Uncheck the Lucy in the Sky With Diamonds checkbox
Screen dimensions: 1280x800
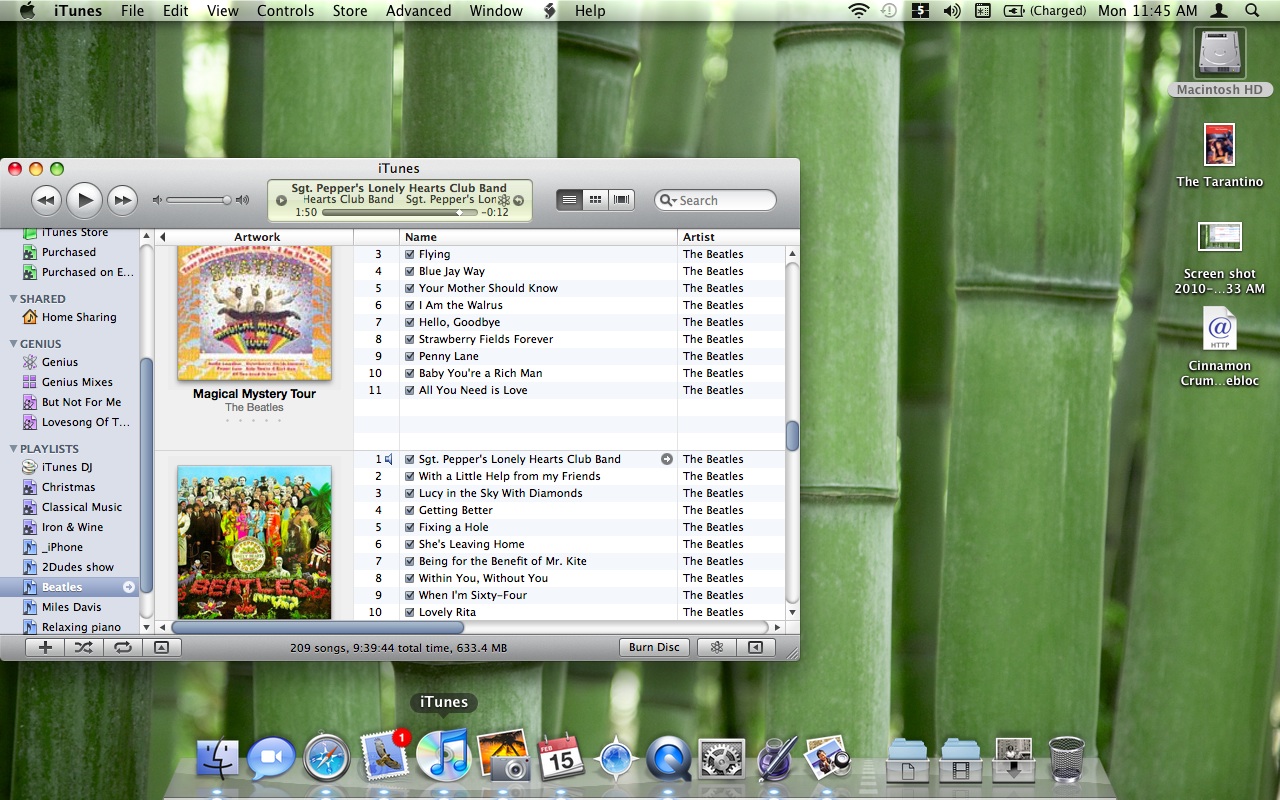click(x=409, y=493)
